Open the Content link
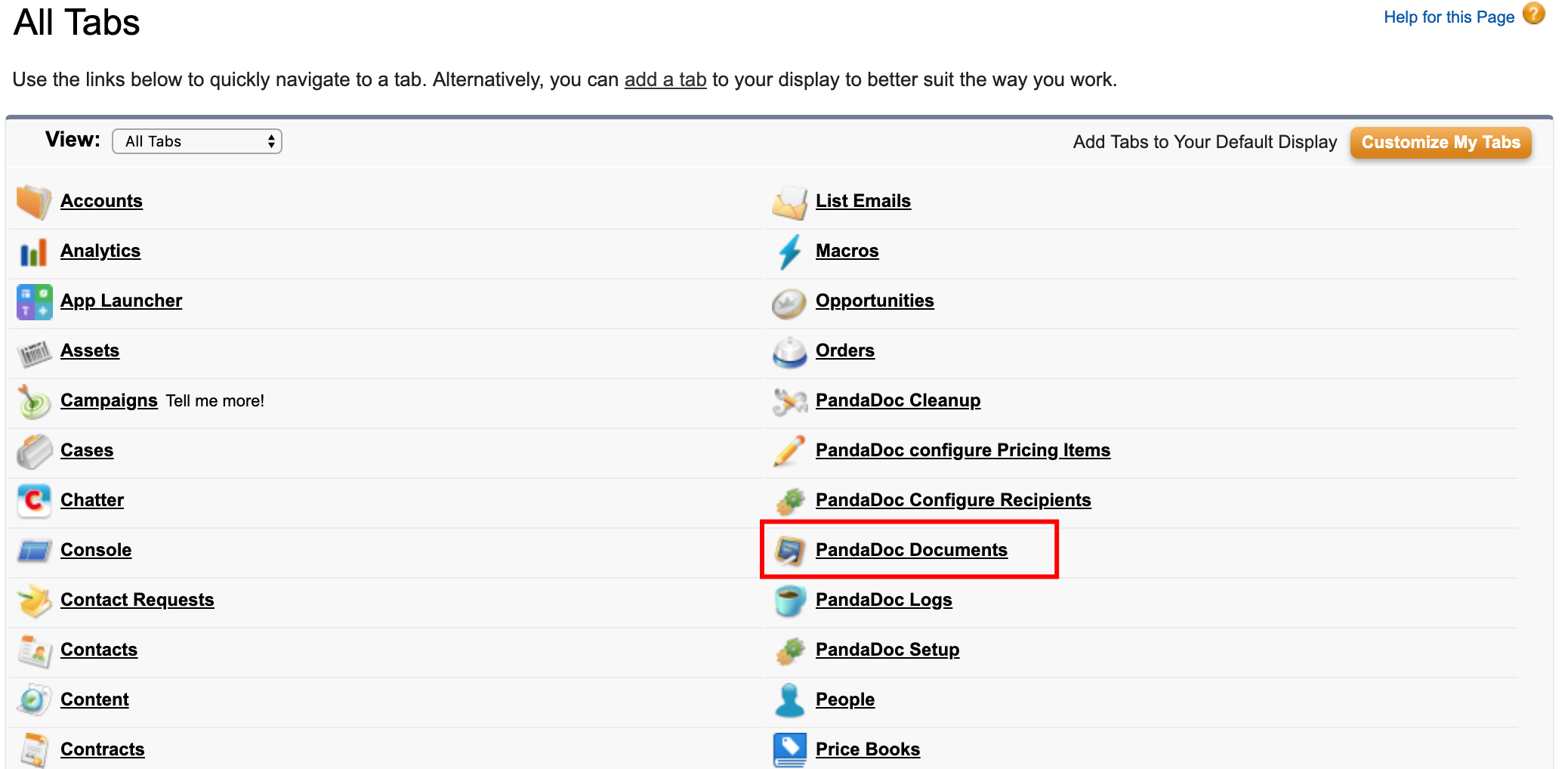1568x769 pixels. tap(94, 700)
